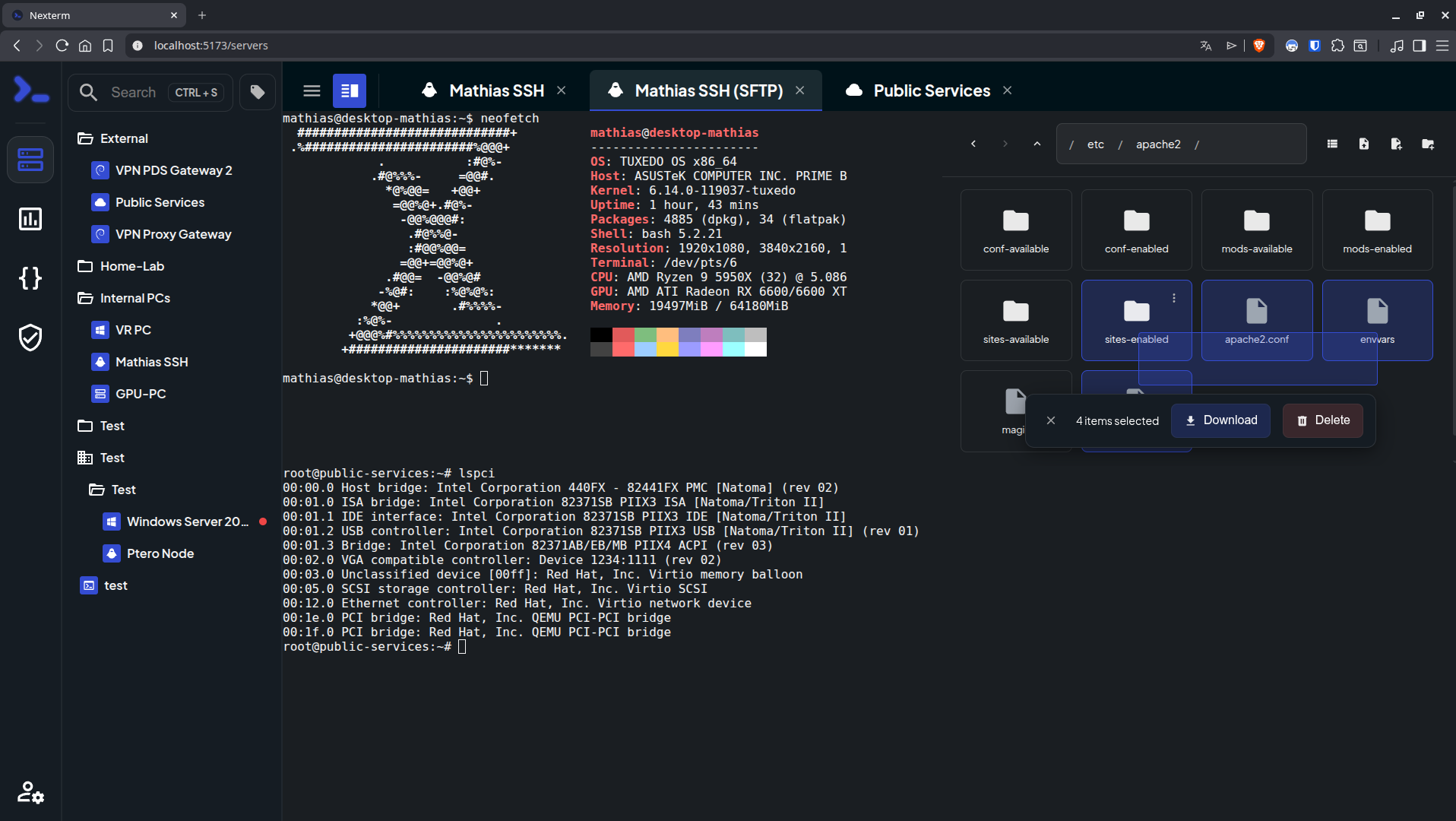The image size is (1456, 821).
Task: Click the create new file icon
Action: (x=1396, y=144)
